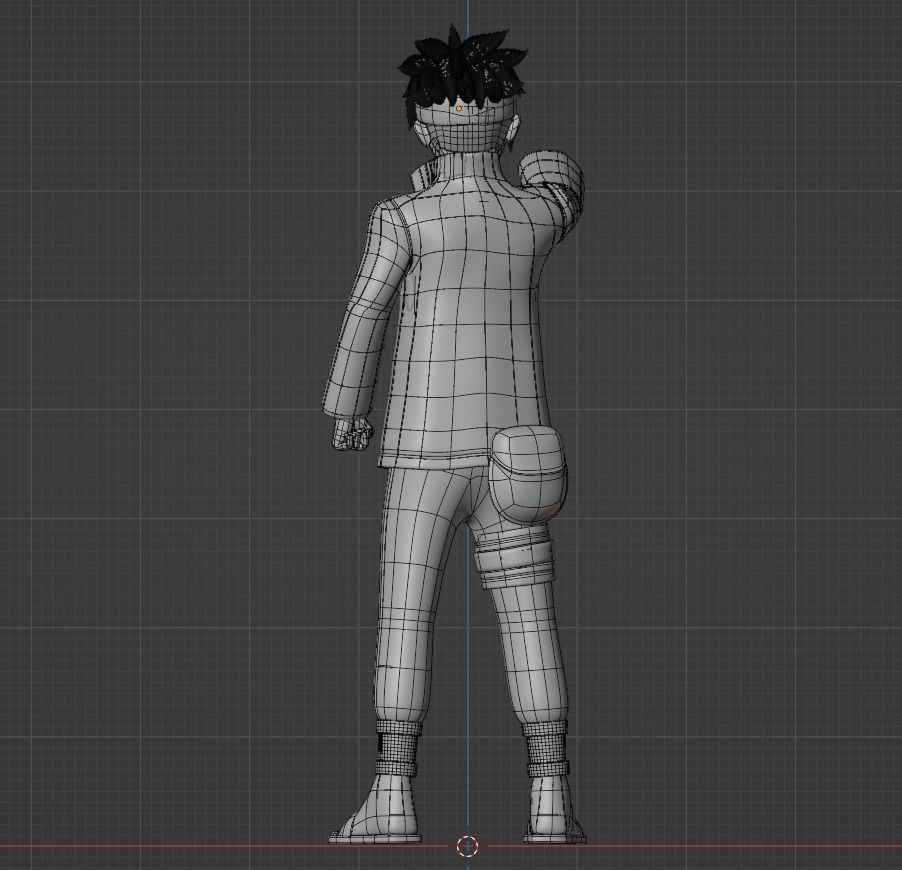
Task: Click the 3D cursor at the figure's feet
Action: [467, 846]
